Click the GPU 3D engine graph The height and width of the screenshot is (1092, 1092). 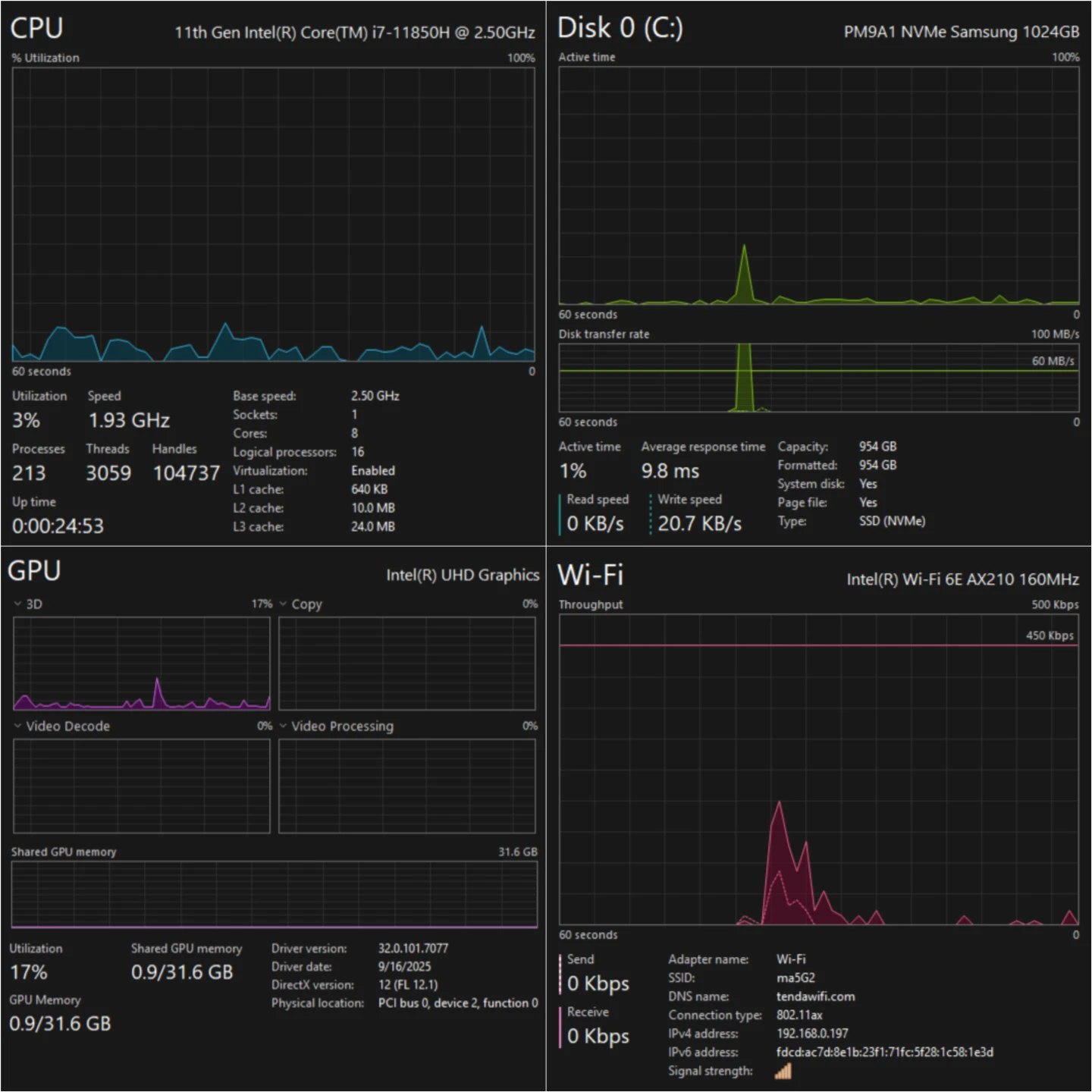click(x=142, y=664)
